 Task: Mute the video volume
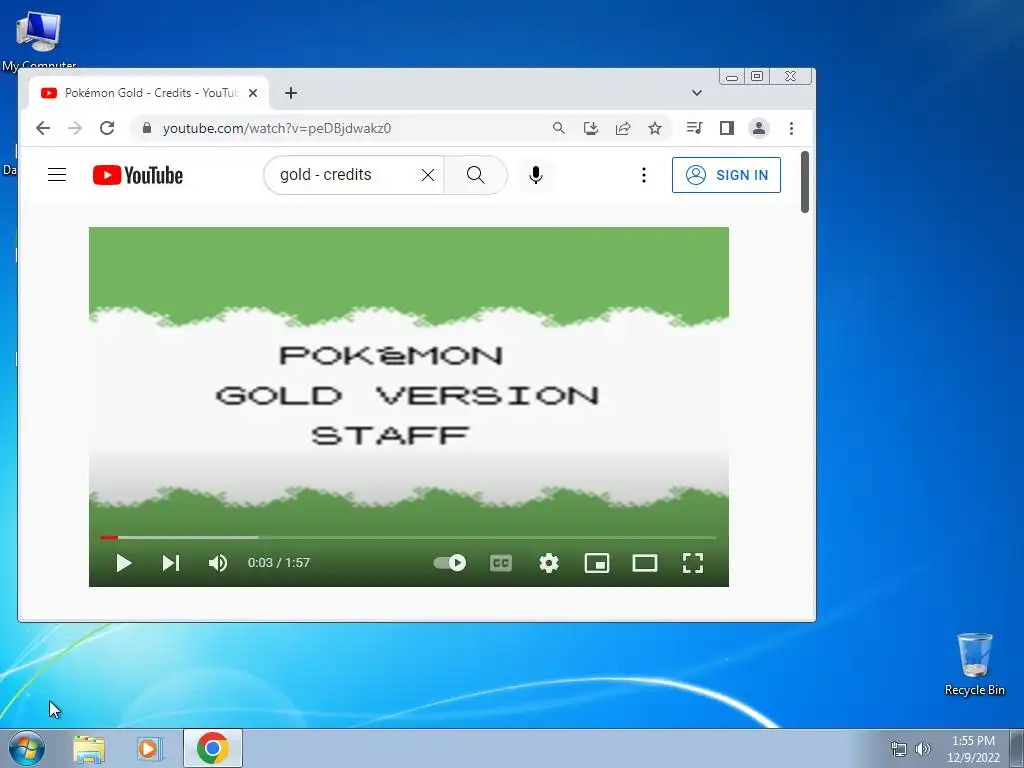point(218,563)
